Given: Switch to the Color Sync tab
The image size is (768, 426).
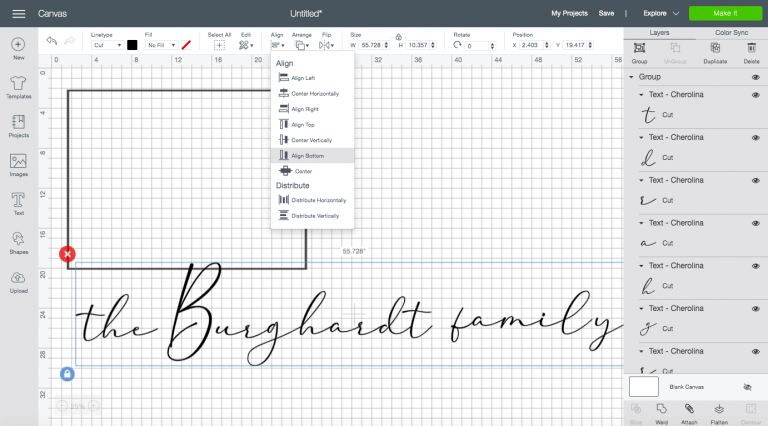Looking at the screenshot, I should tap(732, 33).
